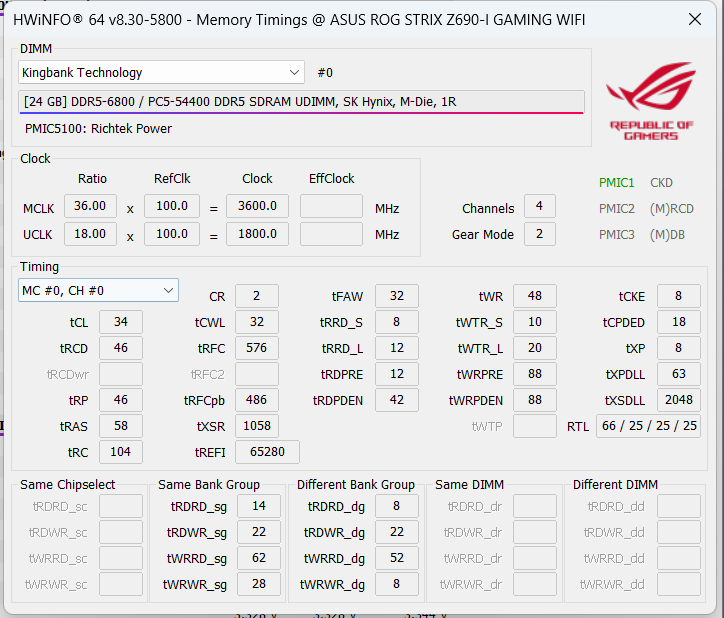Click the empty tRDRD_sc value field
This screenshot has width=724, height=618.
(x=121, y=506)
